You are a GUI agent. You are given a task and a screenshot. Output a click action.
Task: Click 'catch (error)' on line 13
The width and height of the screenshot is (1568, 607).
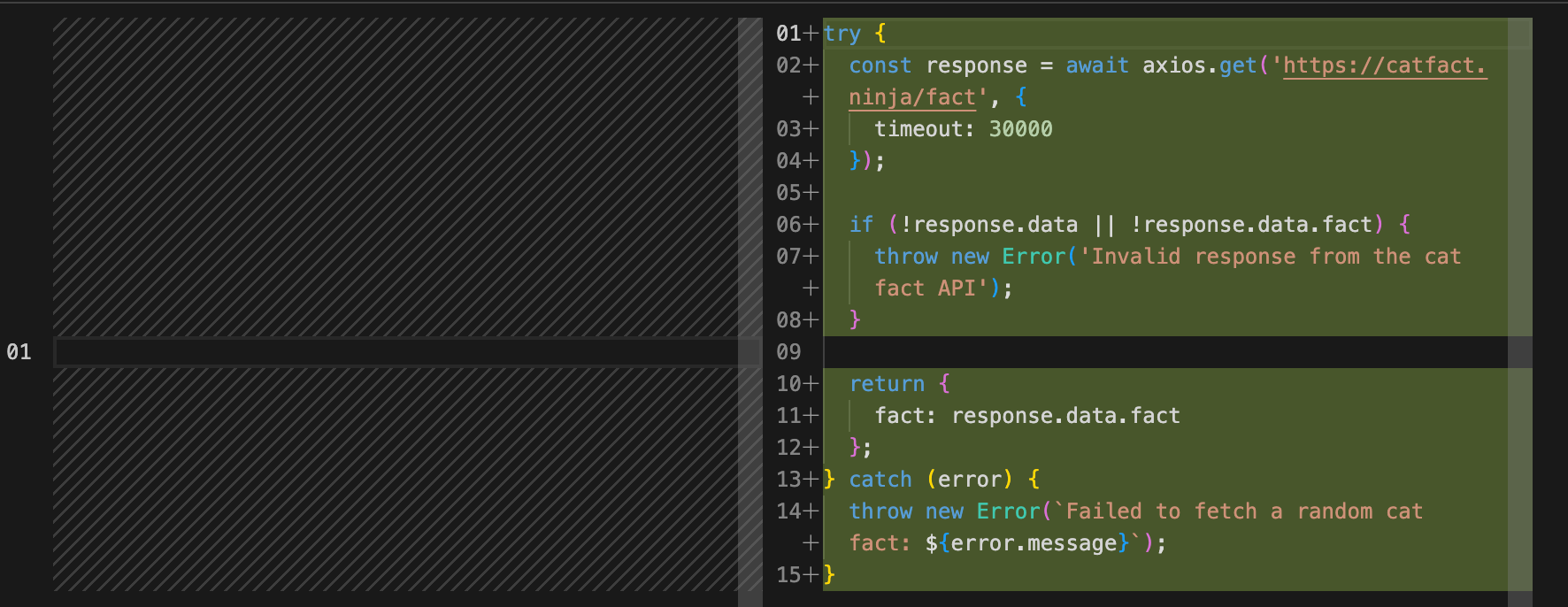[x=931, y=480]
